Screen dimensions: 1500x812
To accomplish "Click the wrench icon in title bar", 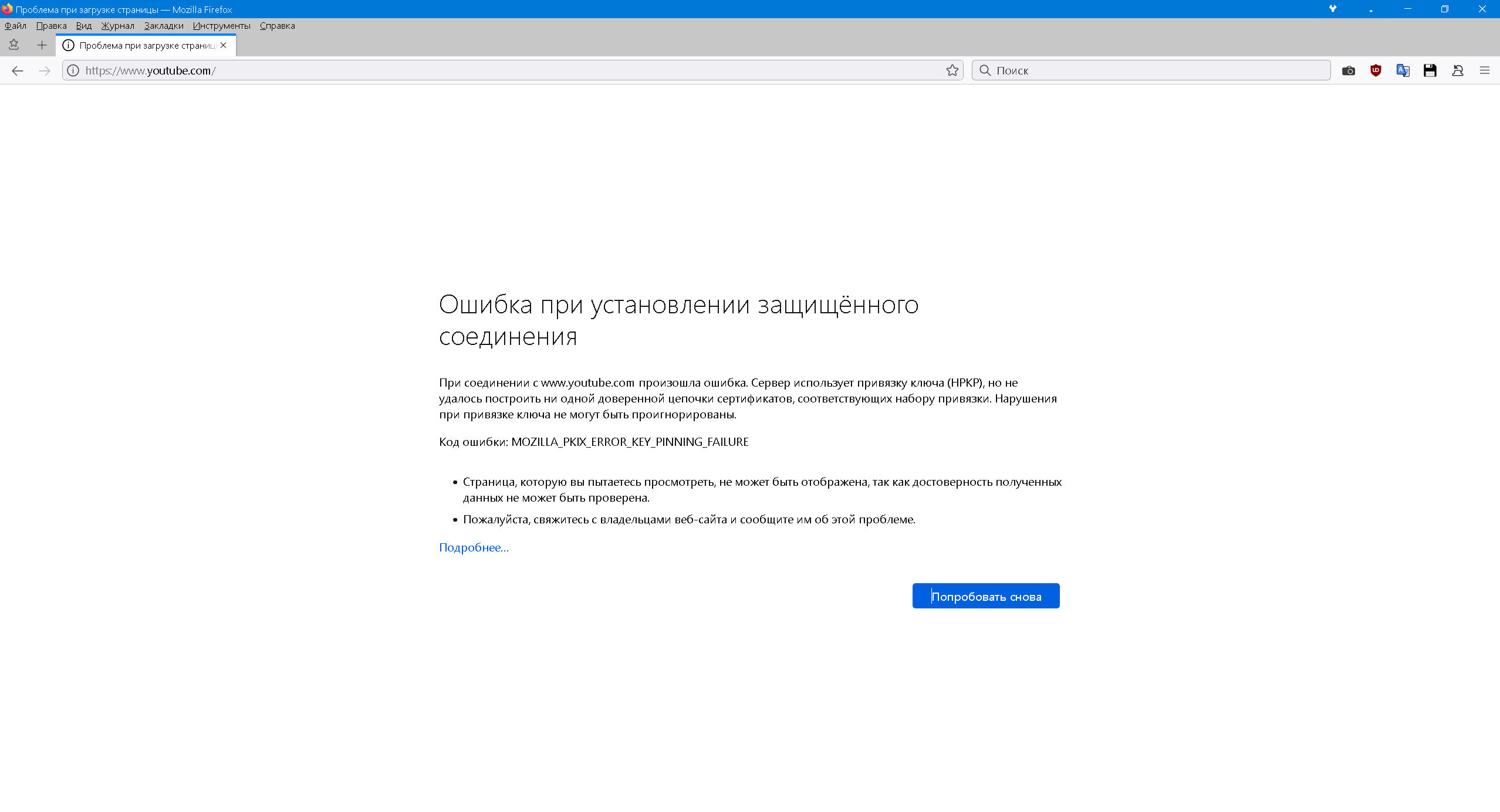I will coord(1333,9).
